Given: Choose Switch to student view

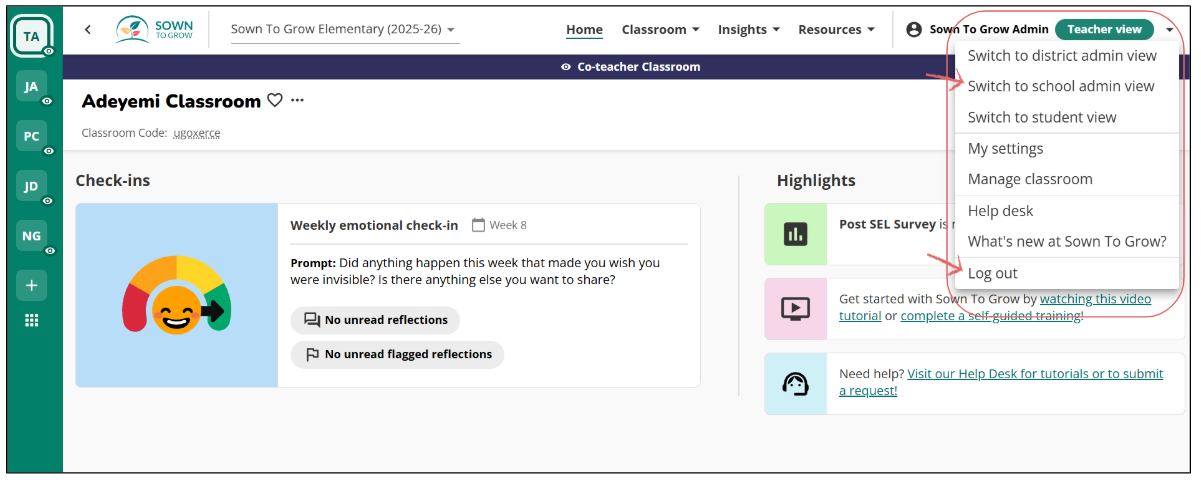Looking at the screenshot, I should pyautogui.click(x=1067, y=117).
